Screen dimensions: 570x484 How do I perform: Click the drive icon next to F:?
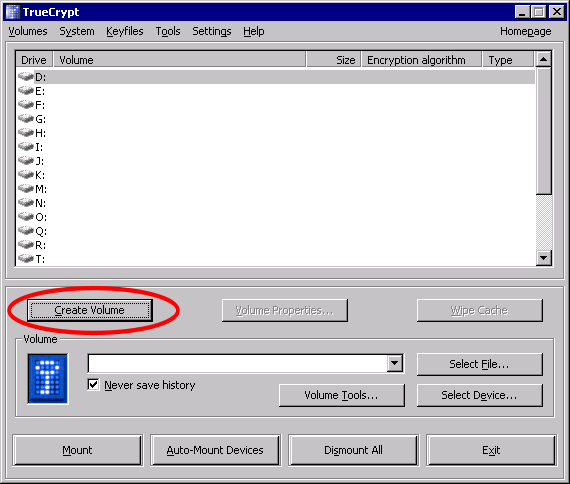click(x=26, y=105)
